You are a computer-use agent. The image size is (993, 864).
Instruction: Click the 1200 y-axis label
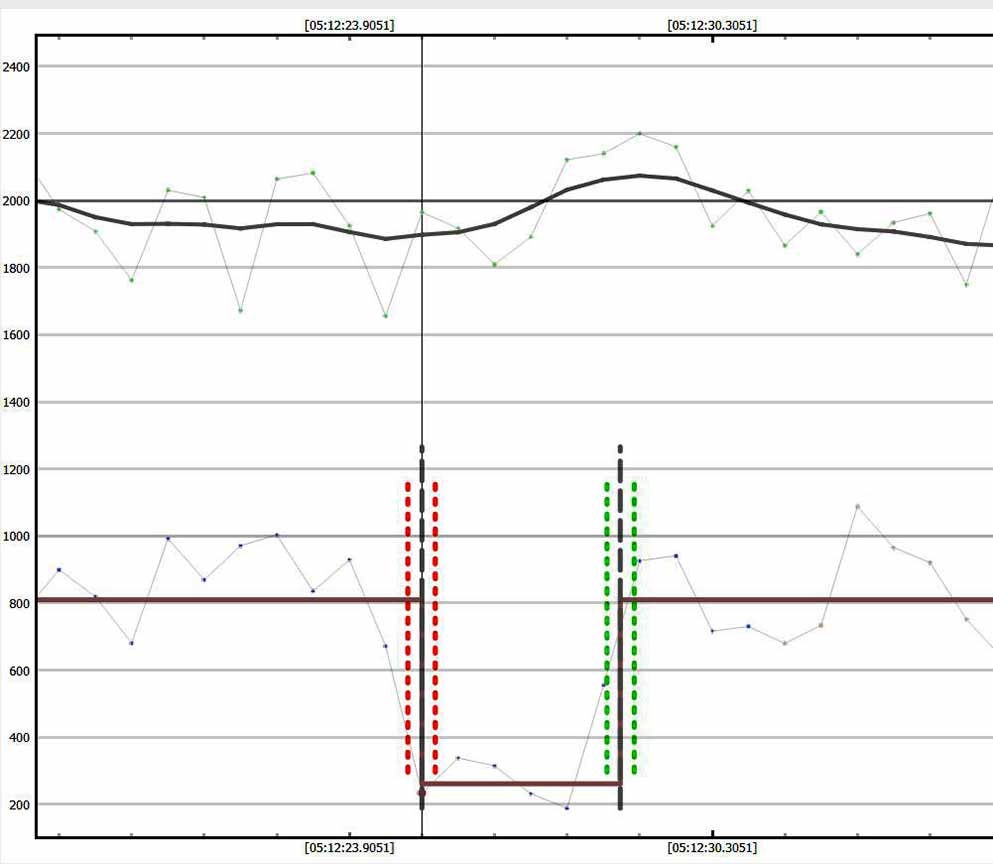(x=16, y=469)
